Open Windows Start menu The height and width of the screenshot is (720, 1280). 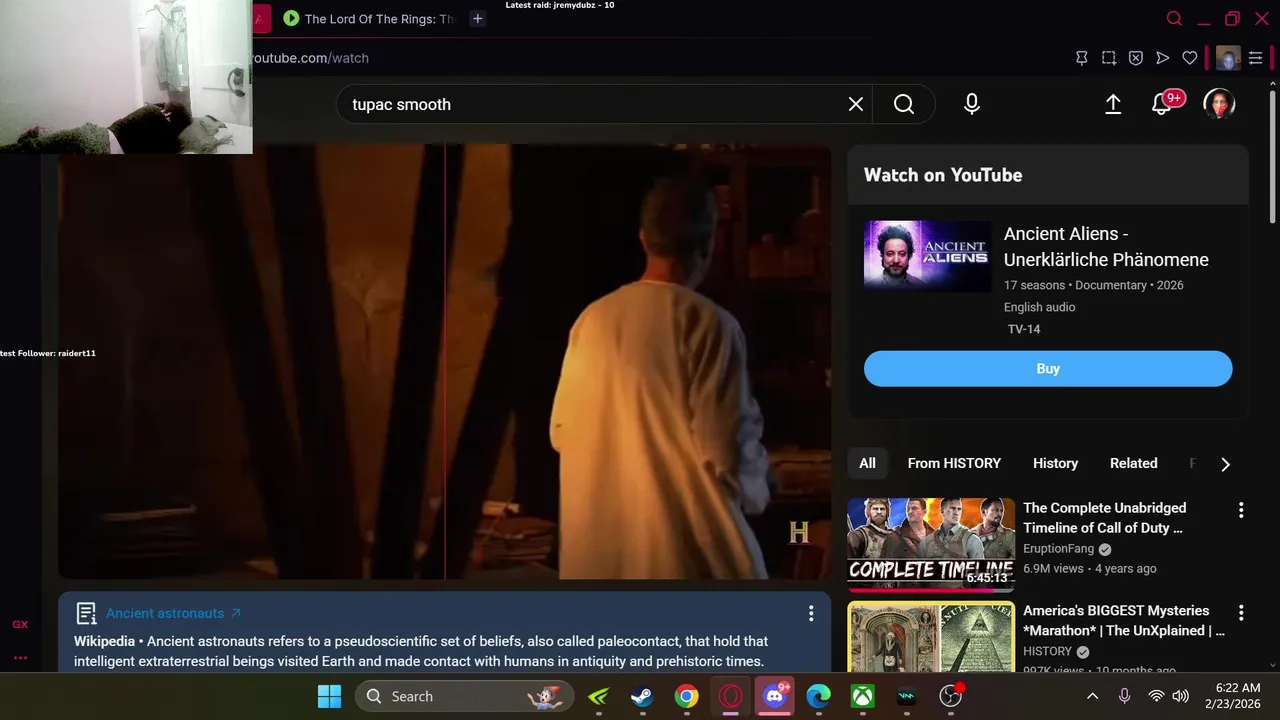click(x=329, y=696)
